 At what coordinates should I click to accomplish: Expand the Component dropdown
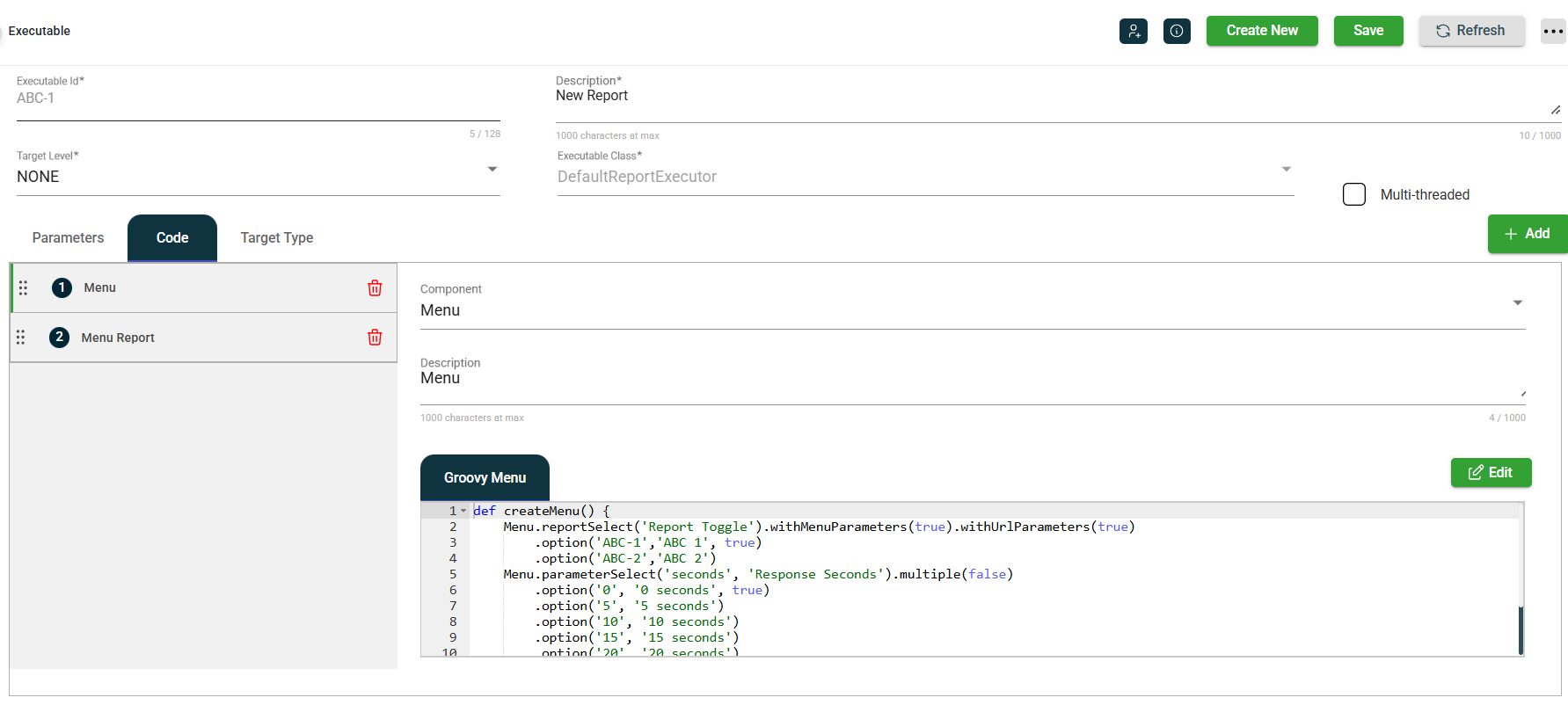point(1517,302)
